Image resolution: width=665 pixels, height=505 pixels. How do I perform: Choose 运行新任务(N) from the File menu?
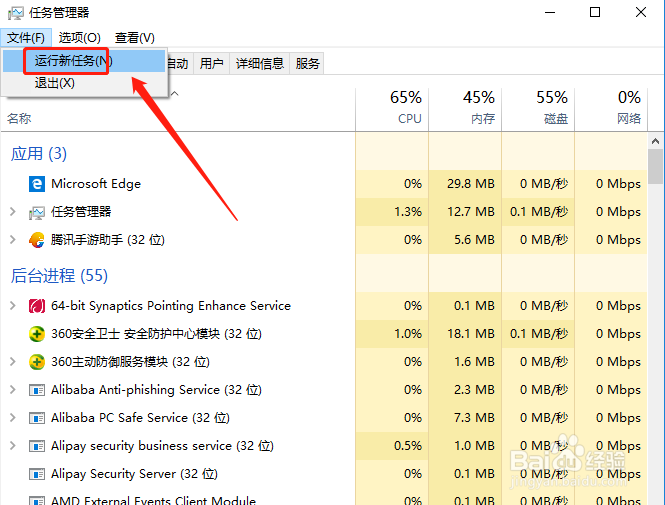point(84,61)
